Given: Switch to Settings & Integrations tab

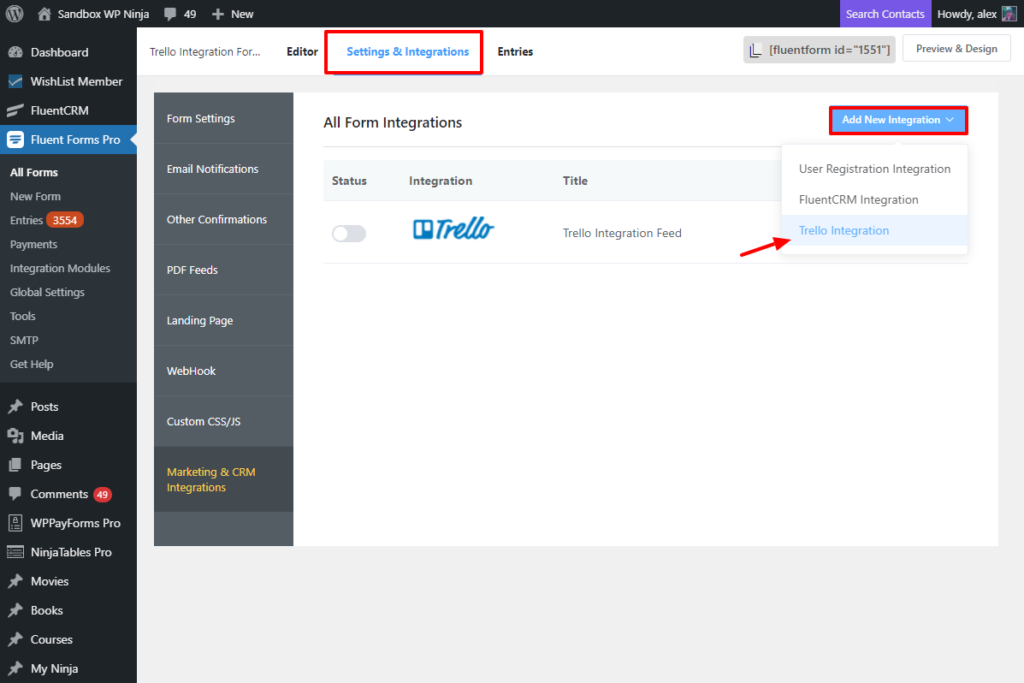Looking at the screenshot, I should [x=408, y=52].
